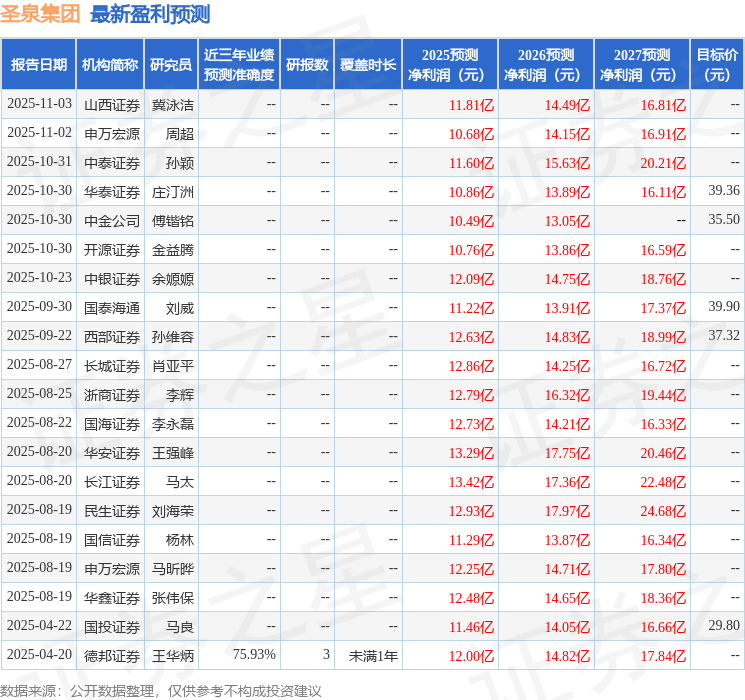Select the 长城证券 institution cell

tap(112, 366)
